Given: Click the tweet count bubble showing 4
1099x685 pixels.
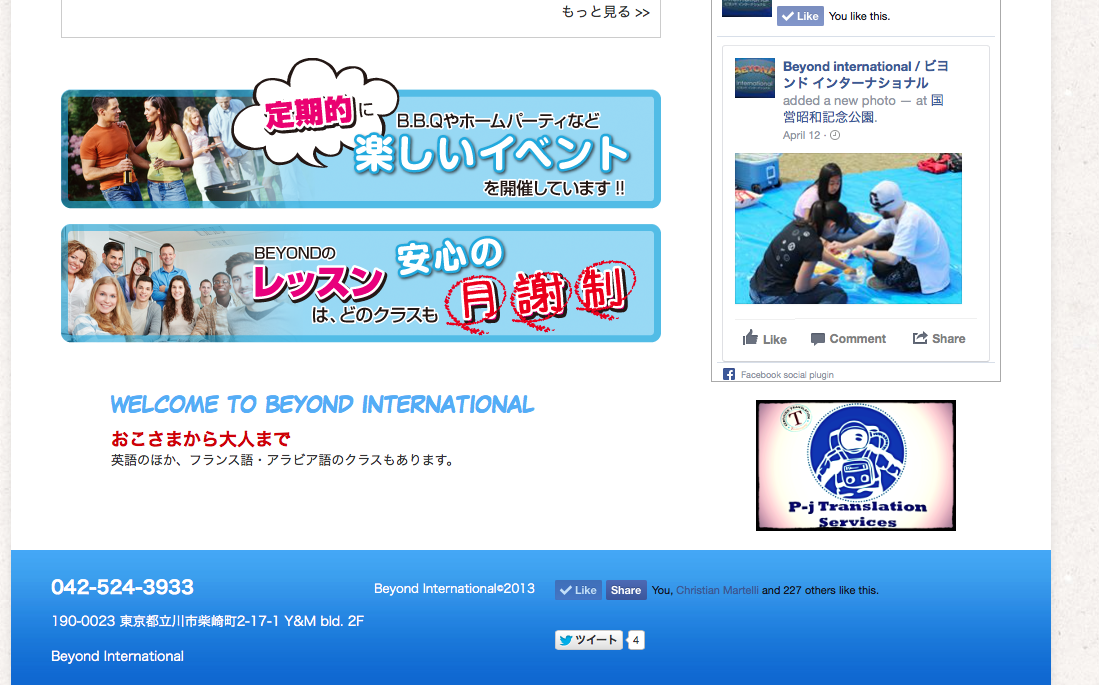Looking at the screenshot, I should 636,640.
